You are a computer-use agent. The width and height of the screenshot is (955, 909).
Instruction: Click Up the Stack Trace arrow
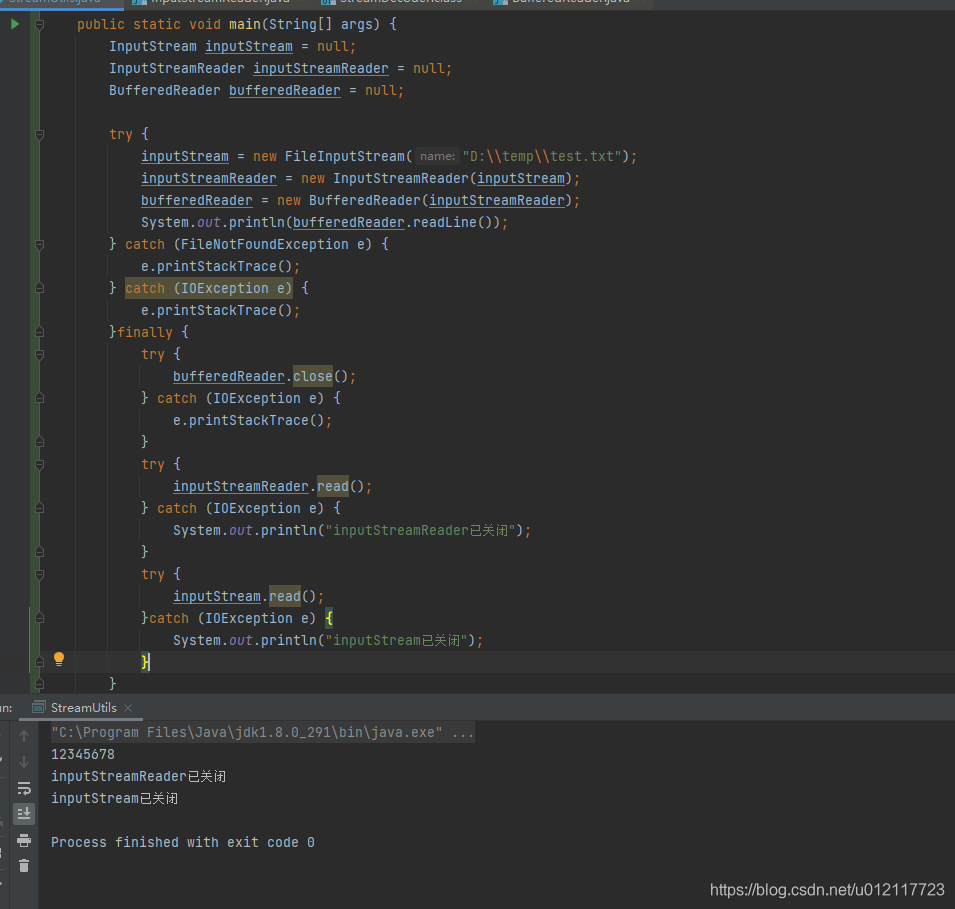[24, 736]
